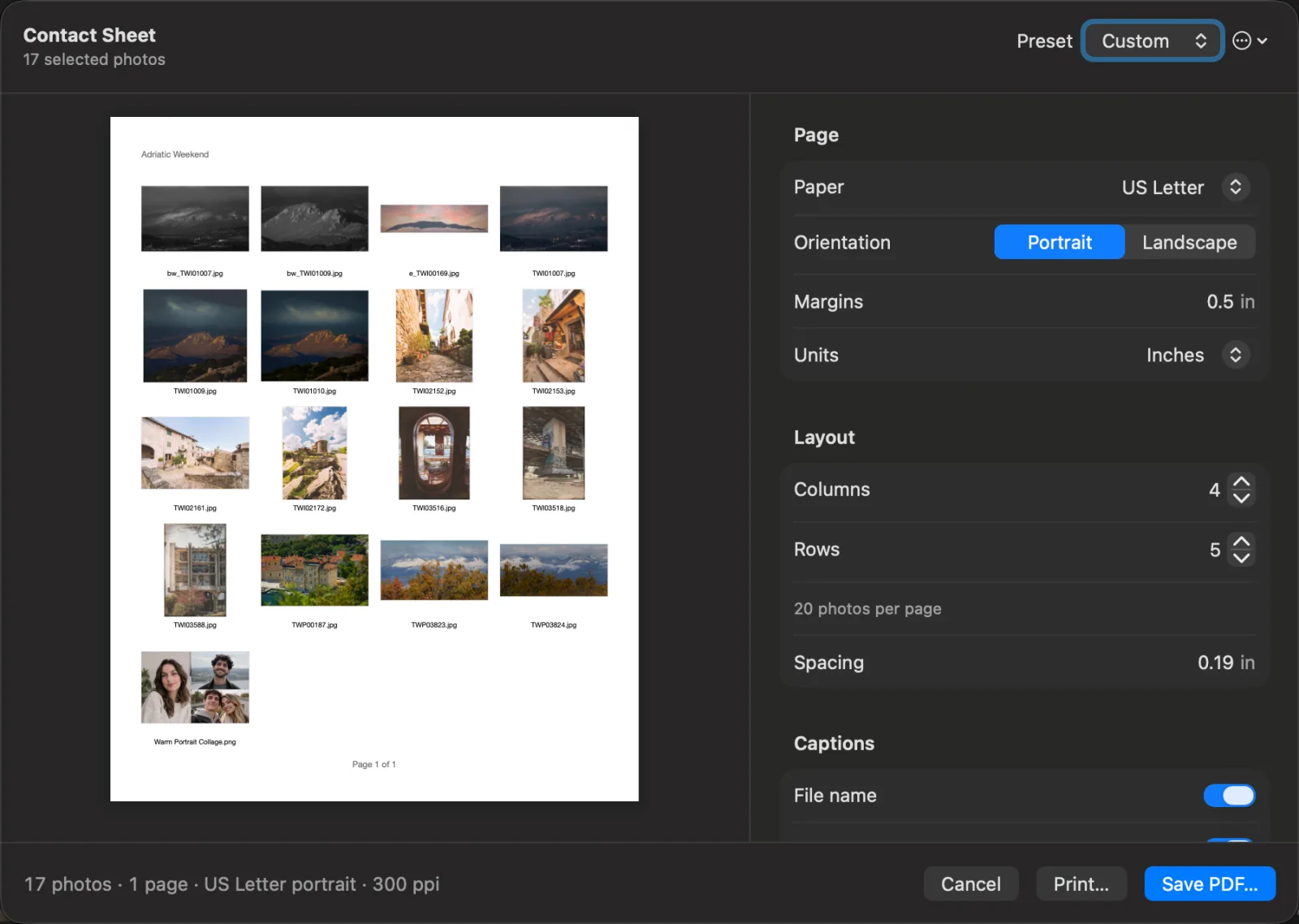Click the 20 photos per page label
This screenshot has height=924, width=1299.
(868, 609)
